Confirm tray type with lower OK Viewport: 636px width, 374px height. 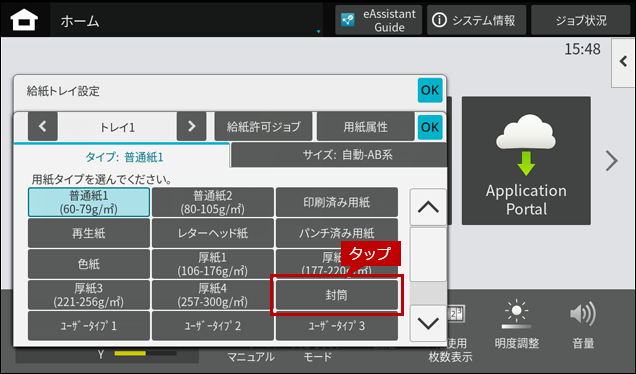(430, 127)
